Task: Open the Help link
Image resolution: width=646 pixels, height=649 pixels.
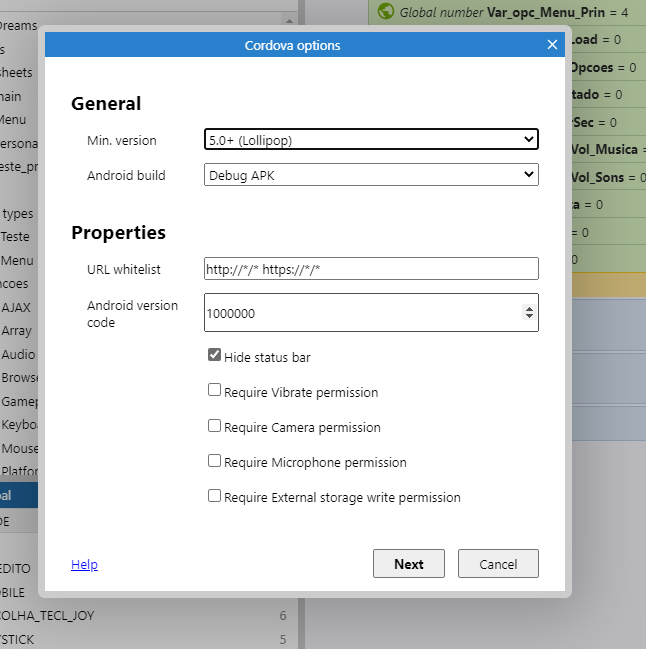Action: (84, 564)
